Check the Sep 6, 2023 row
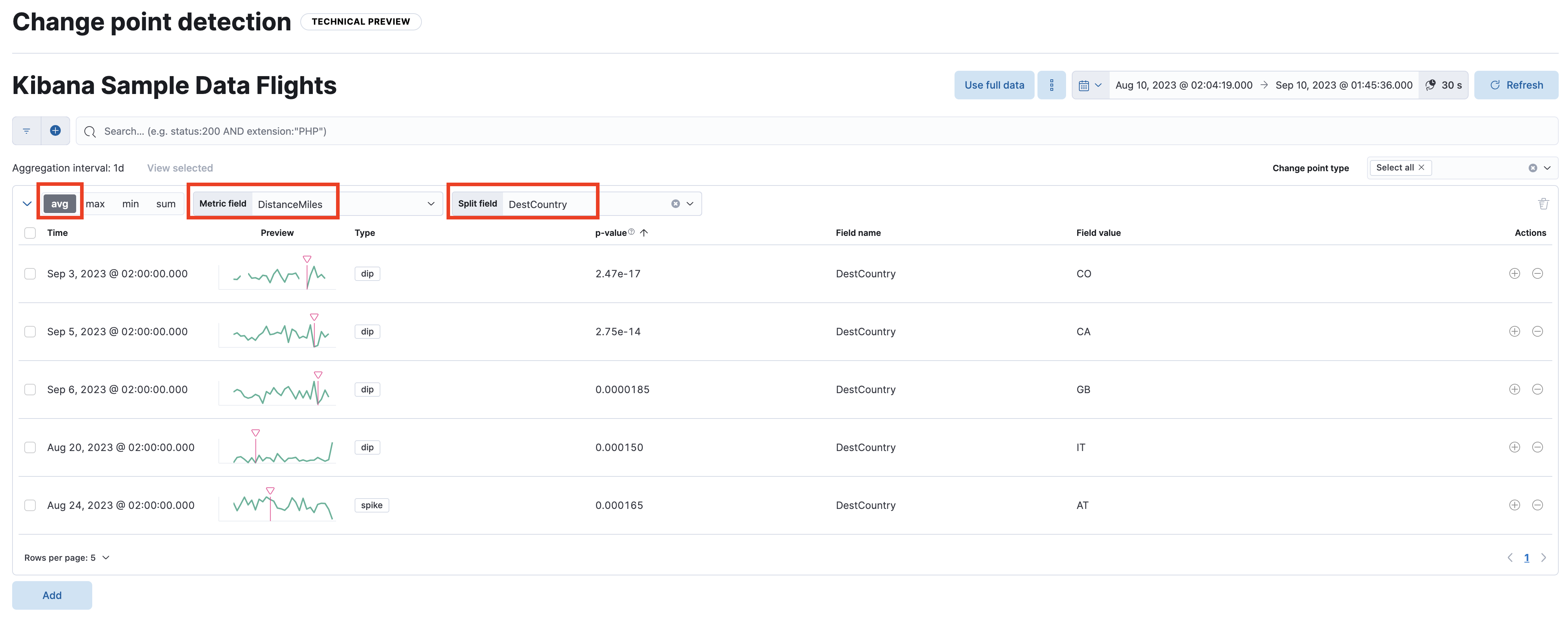 (x=30, y=389)
